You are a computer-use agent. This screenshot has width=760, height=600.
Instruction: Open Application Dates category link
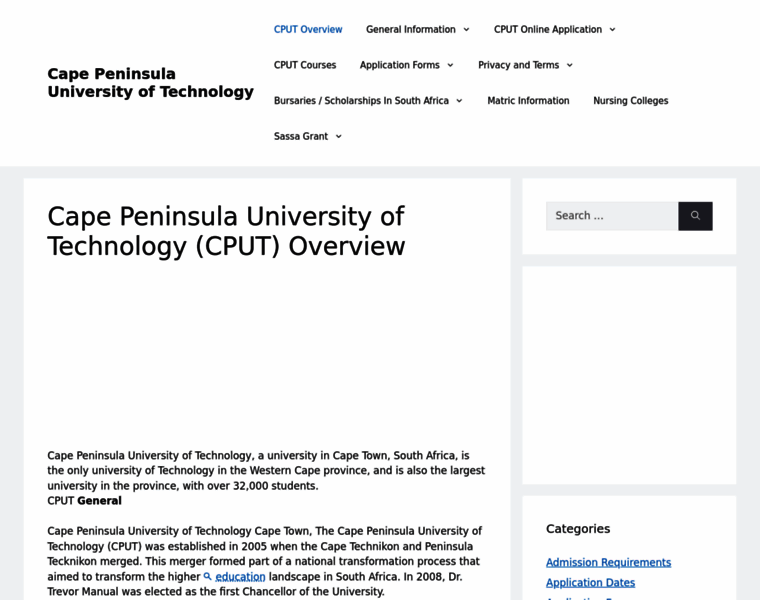point(590,583)
